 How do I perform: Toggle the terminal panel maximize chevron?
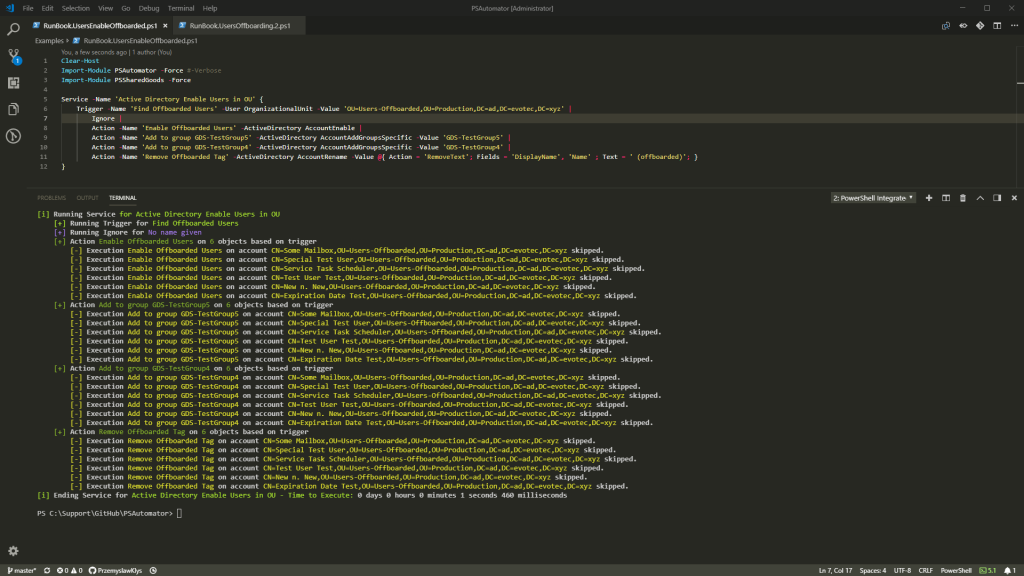click(x=980, y=197)
